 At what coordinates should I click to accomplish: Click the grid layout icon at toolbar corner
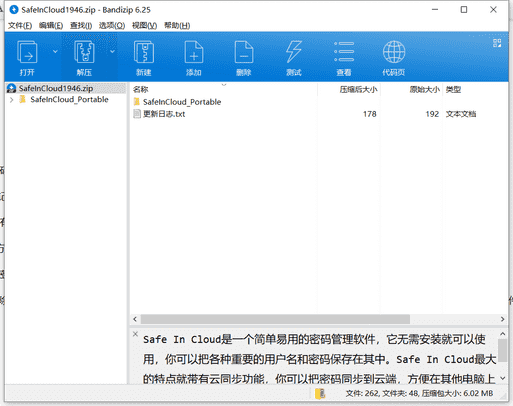pyautogui.click(x=497, y=43)
